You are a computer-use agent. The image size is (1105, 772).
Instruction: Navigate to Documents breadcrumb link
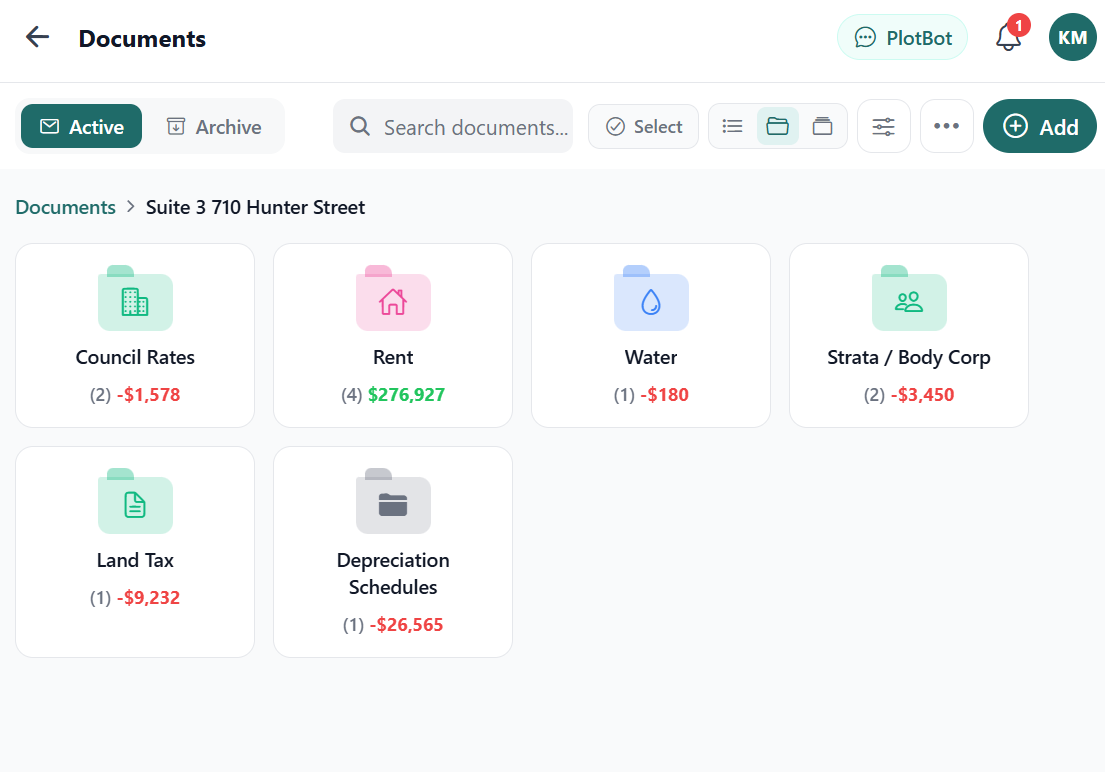66,207
